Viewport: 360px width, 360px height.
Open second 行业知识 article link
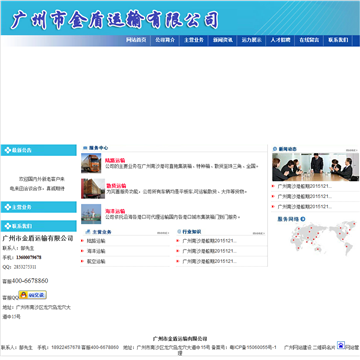tap(210, 251)
